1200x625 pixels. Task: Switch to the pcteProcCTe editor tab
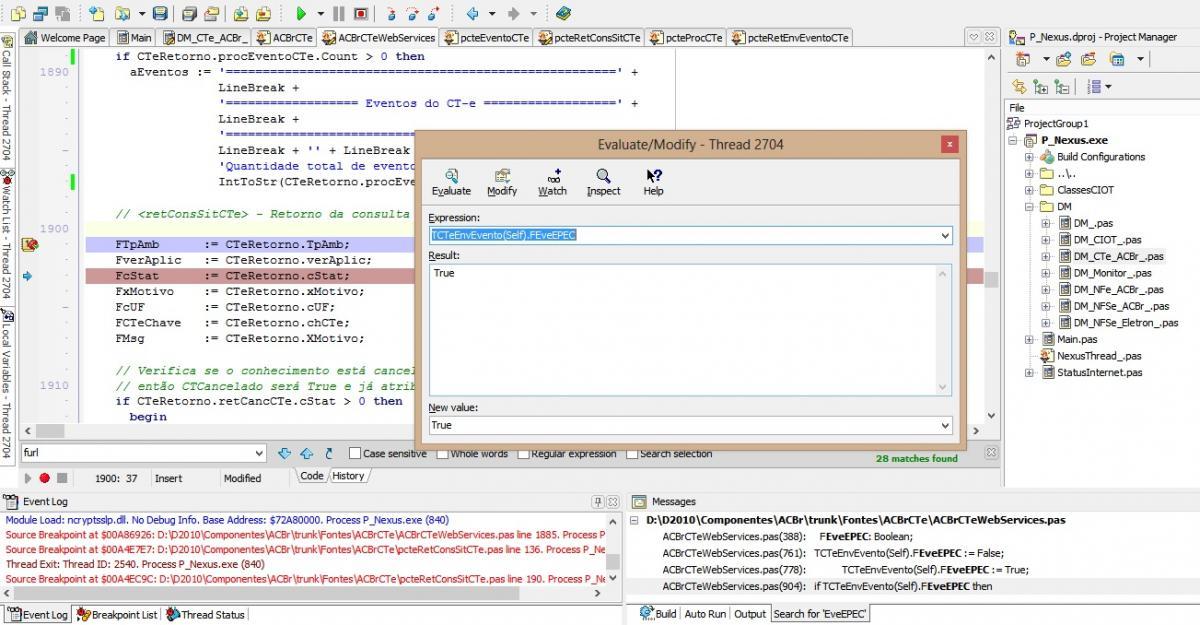[685, 37]
